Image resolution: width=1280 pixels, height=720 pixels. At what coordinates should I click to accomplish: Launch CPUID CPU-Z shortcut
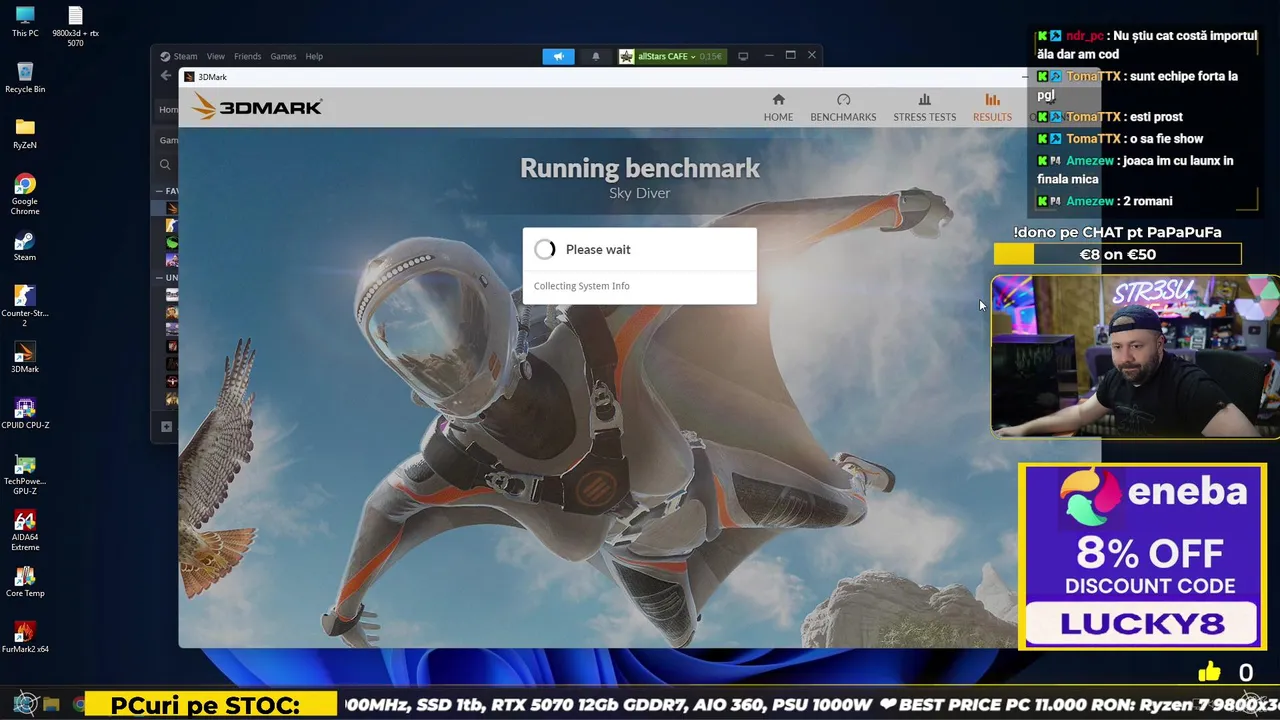(25, 414)
